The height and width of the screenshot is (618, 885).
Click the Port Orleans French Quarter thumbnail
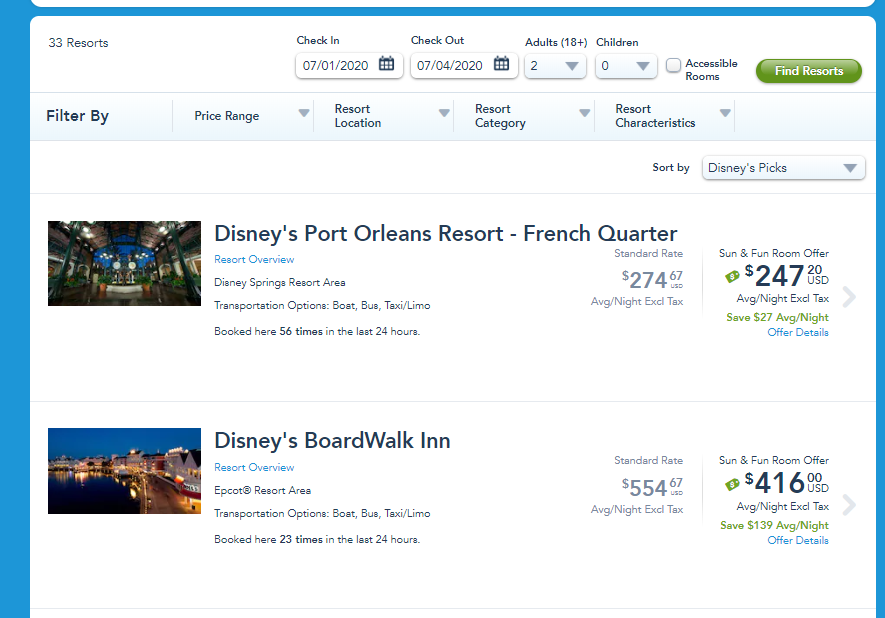click(x=124, y=263)
